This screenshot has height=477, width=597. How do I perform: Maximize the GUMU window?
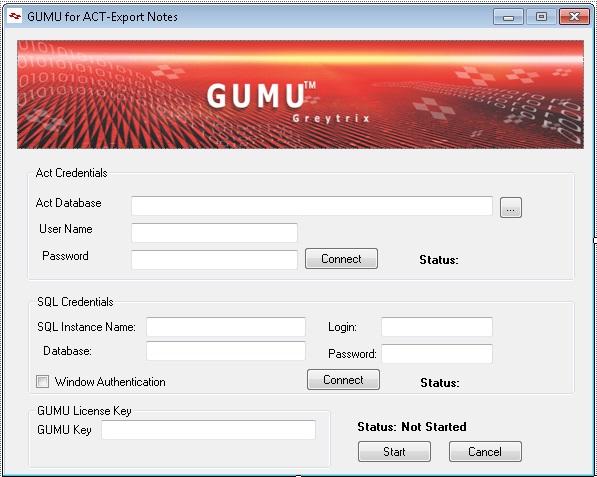click(541, 17)
